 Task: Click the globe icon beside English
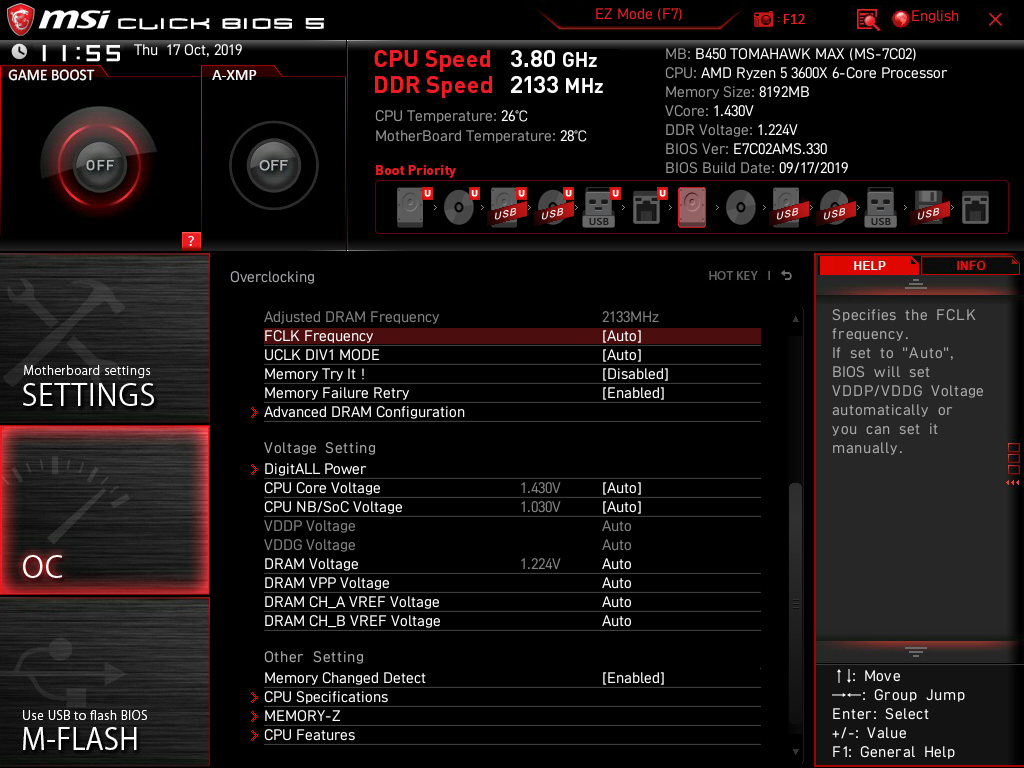pyautogui.click(x=901, y=19)
